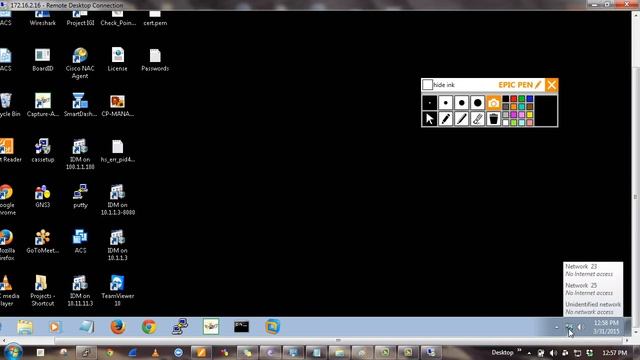Pick the orange ink color swatch

pyautogui.click(x=513, y=107)
